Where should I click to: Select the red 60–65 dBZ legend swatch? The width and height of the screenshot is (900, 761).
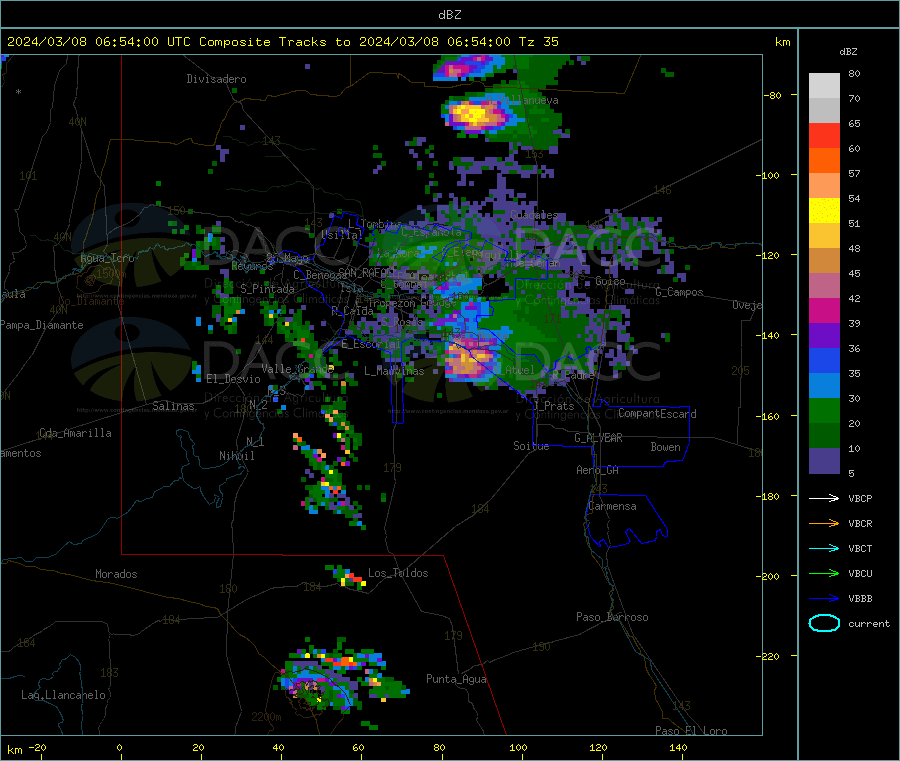(824, 135)
